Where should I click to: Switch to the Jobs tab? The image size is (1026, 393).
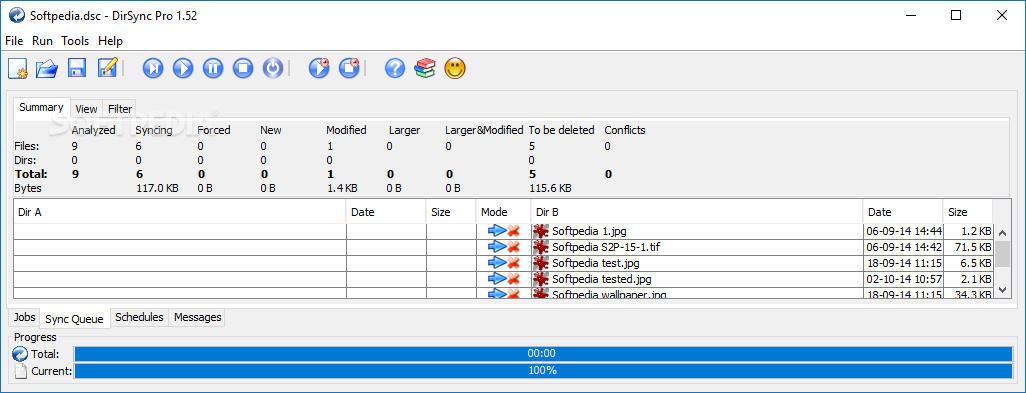click(24, 317)
